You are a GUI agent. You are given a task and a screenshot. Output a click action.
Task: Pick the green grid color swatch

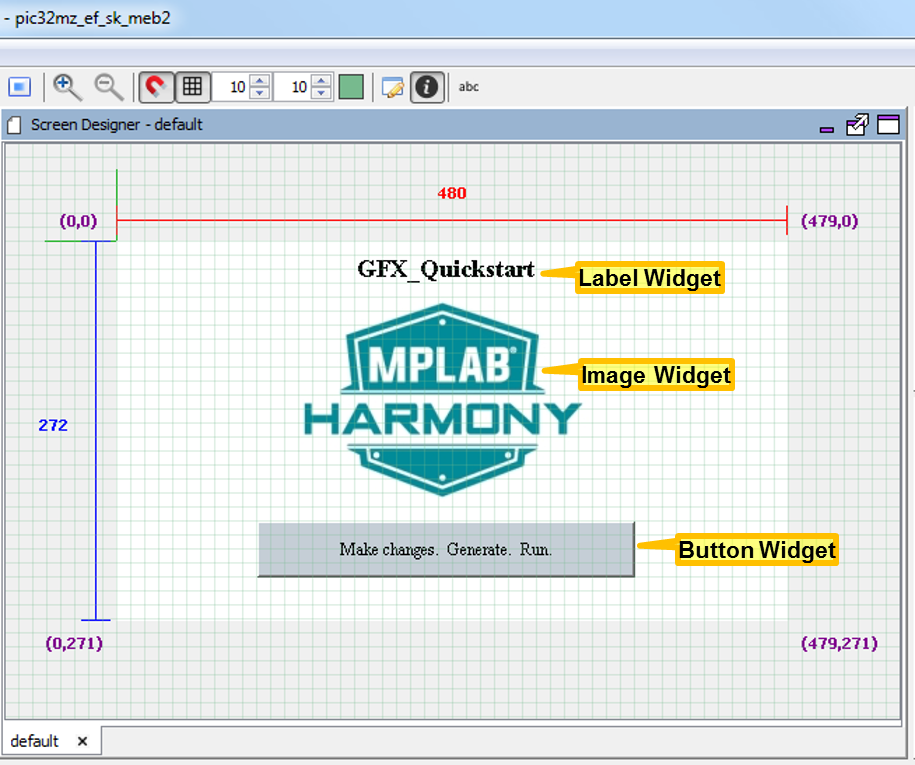pyautogui.click(x=351, y=87)
